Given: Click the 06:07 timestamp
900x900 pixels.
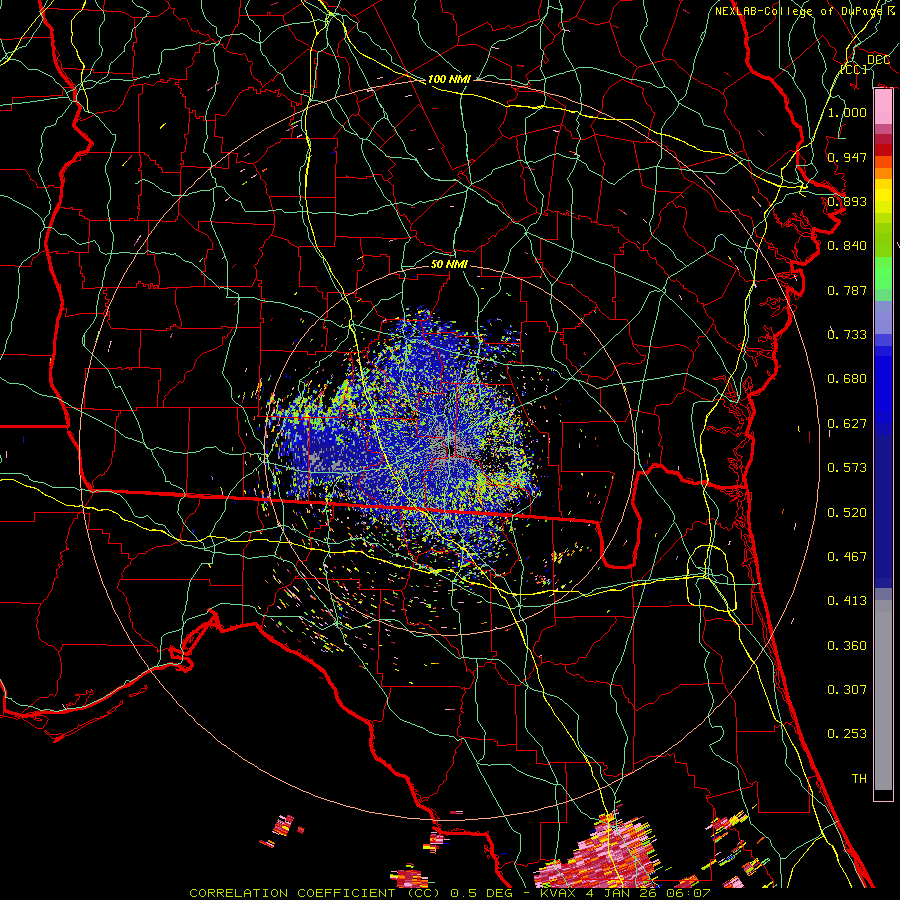Looking at the screenshot, I should pyautogui.click(x=688, y=893).
